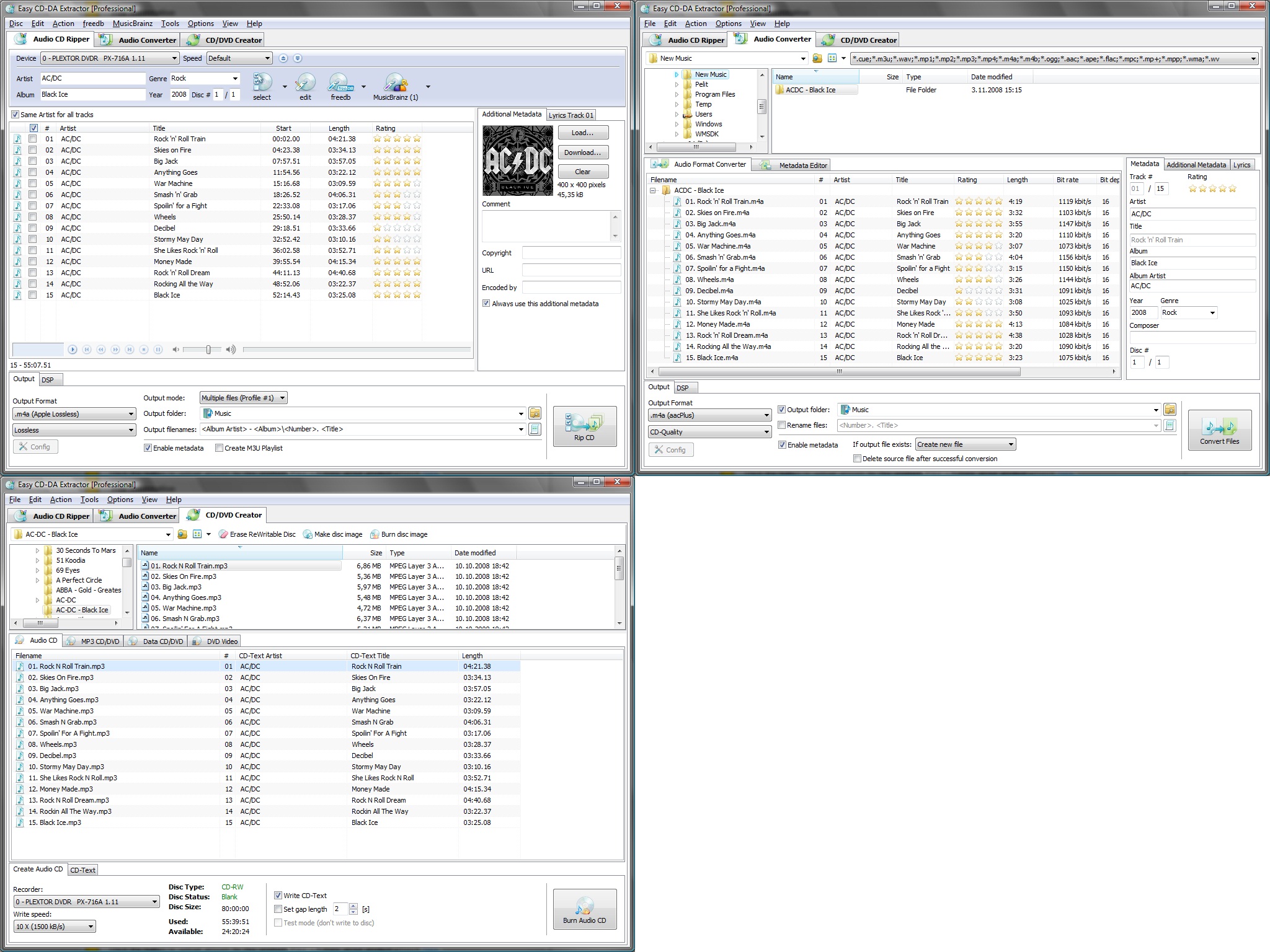
Task: Switch to the MP3 CD/DVD tab
Action: tap(93, 641)
